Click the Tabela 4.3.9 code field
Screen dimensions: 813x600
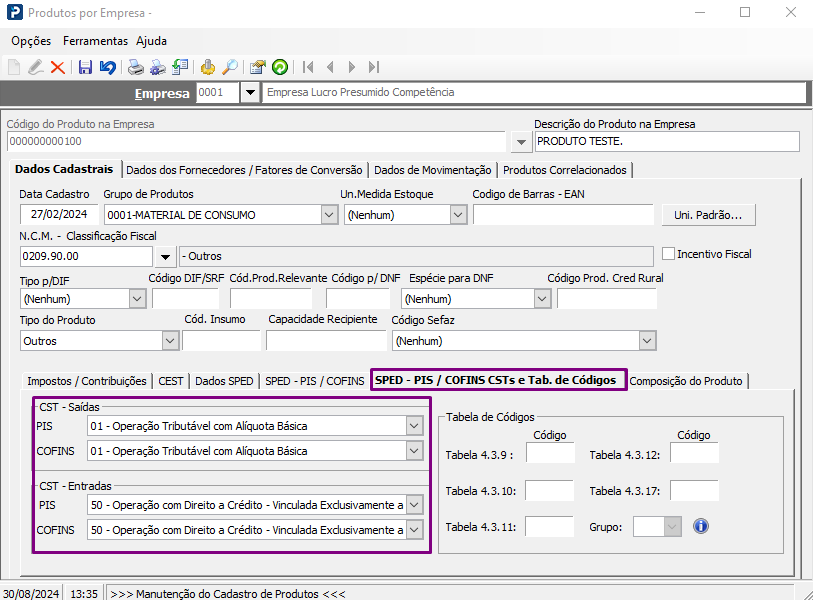(x=550, y=453)
